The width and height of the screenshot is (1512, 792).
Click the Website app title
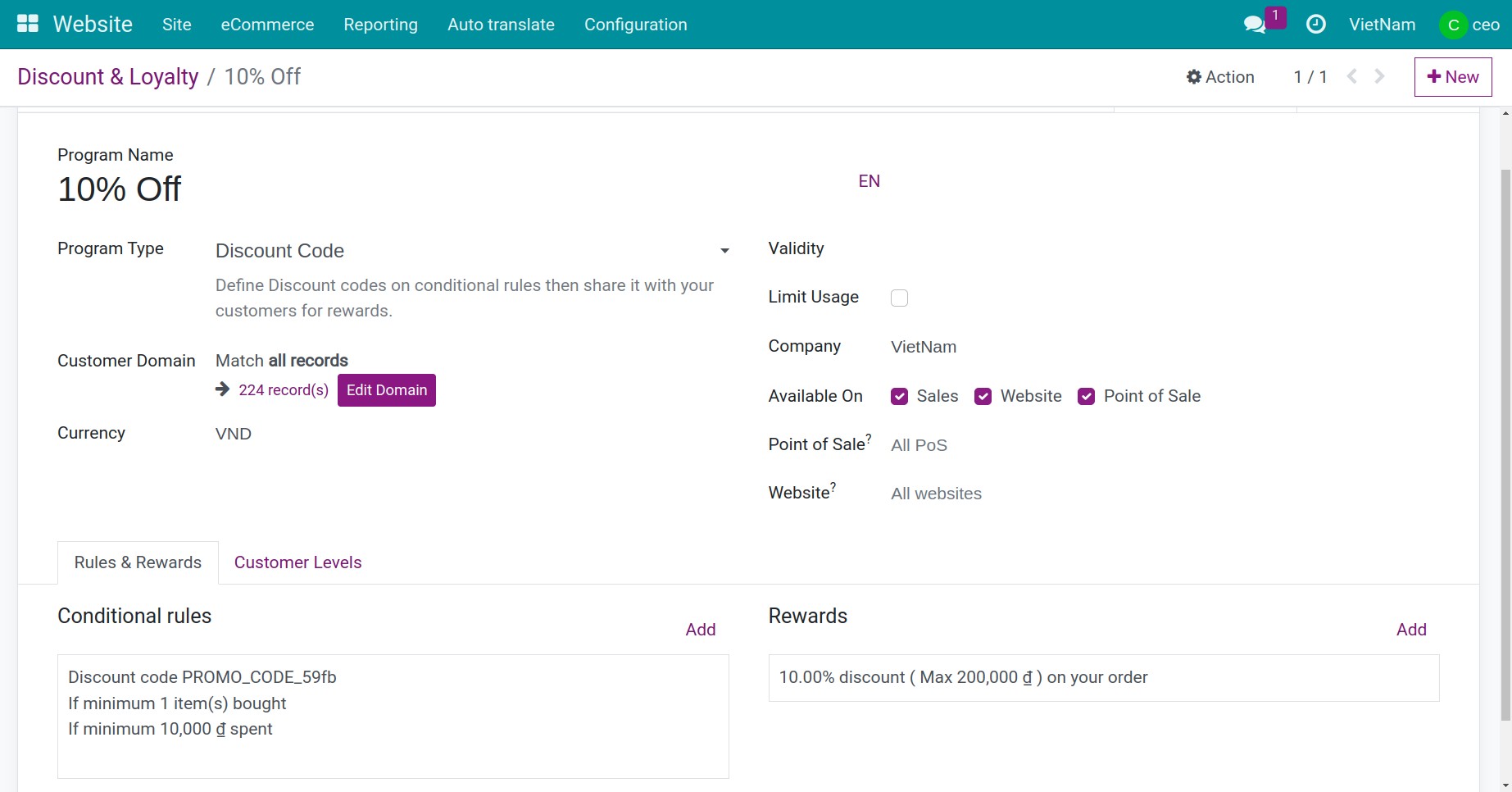(93, 25)
